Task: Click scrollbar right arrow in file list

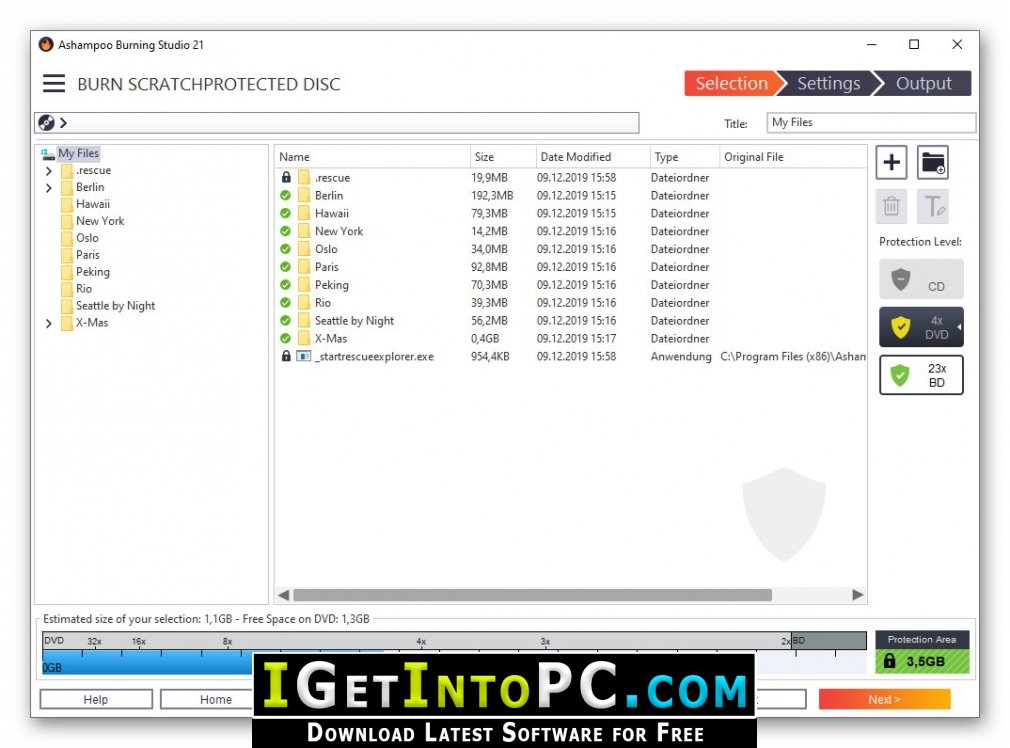Action: click(x=857, y=595)
